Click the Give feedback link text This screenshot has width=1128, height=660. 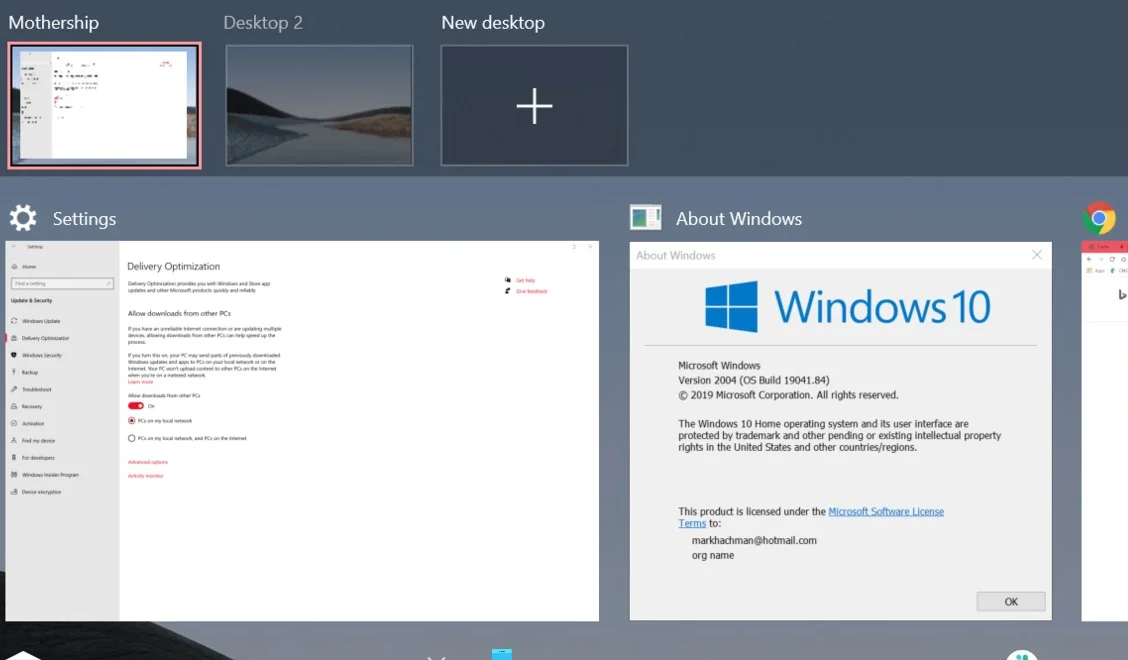532,291
